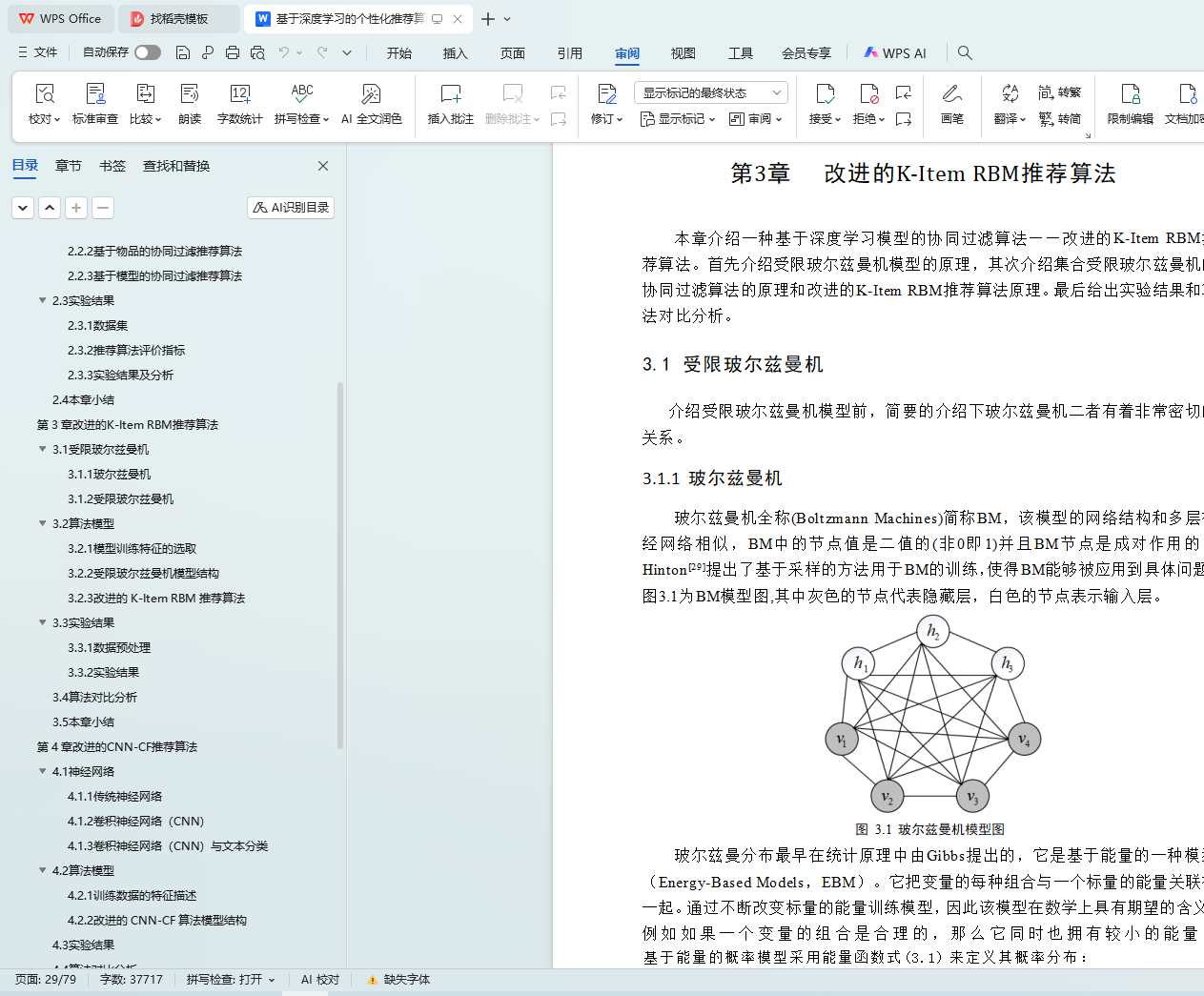The image size is (1204, 996).
Task: Toggle the 自动保存 autosave switch
Action: pos(148,52)
